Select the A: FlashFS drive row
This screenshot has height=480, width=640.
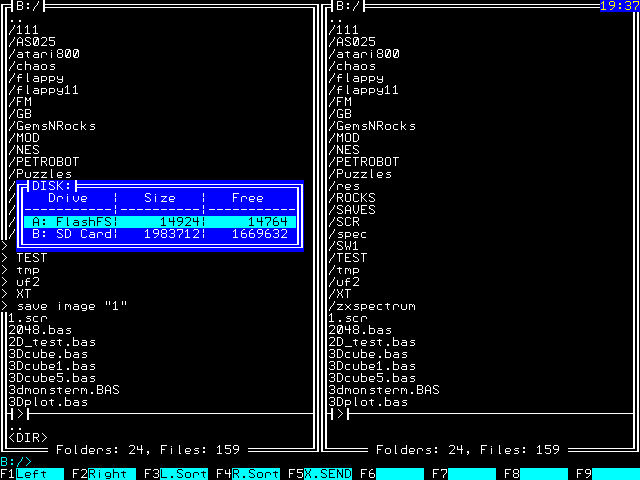pos(160,222)
